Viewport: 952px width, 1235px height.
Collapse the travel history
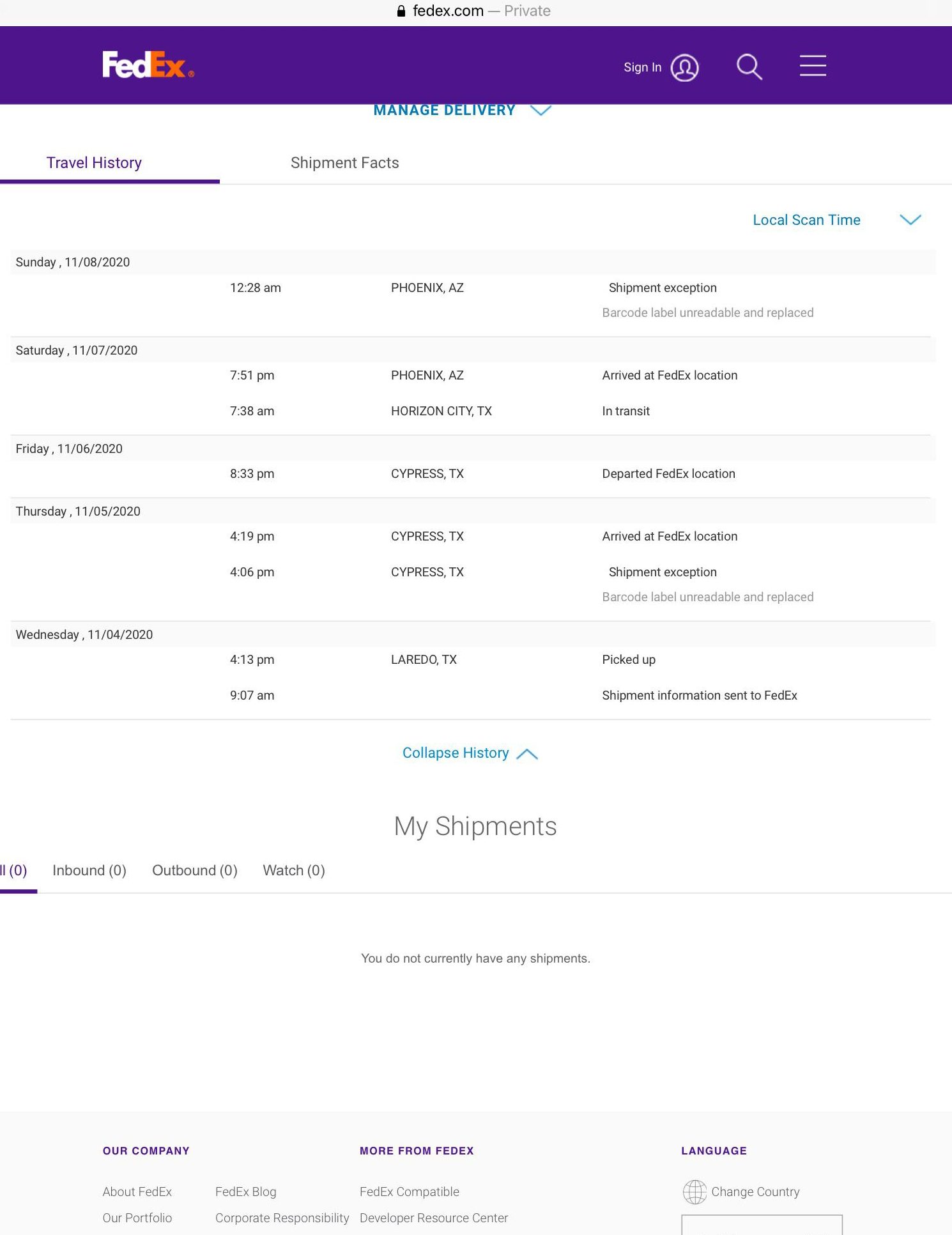pyautogui.click(x=470, y=753)
